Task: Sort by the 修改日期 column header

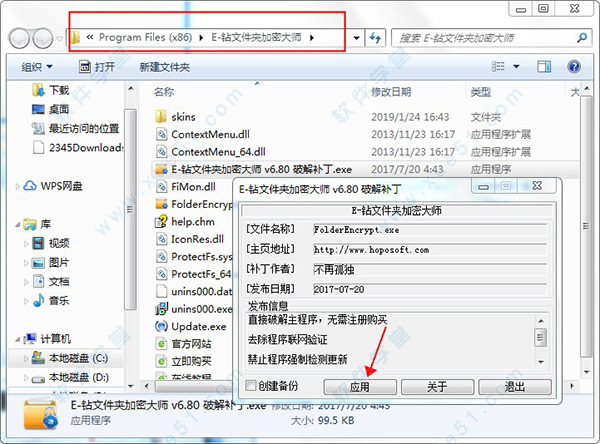Action: coord(391,92)
